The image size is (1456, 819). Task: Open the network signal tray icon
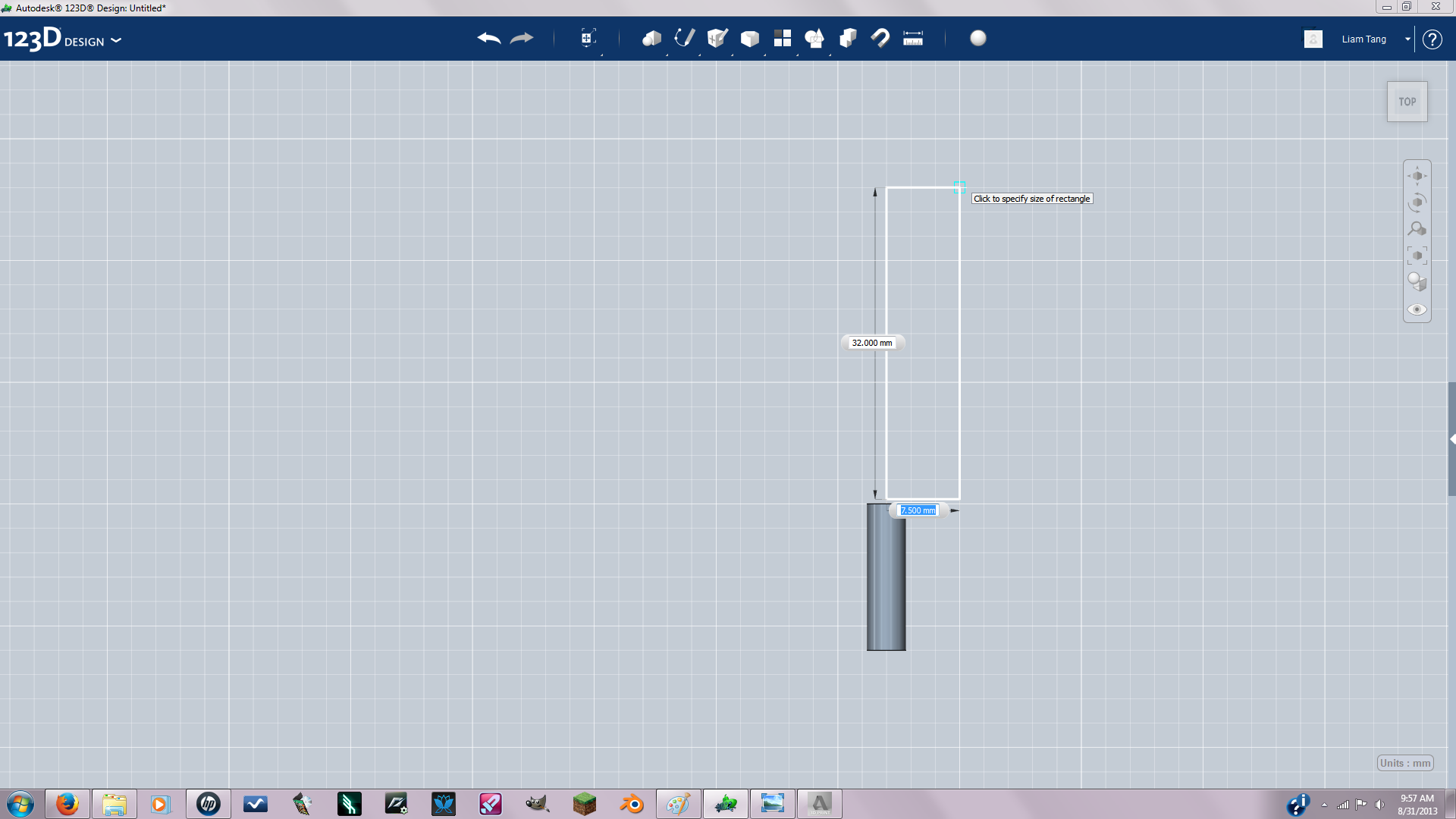click(x=1343, y=805)
